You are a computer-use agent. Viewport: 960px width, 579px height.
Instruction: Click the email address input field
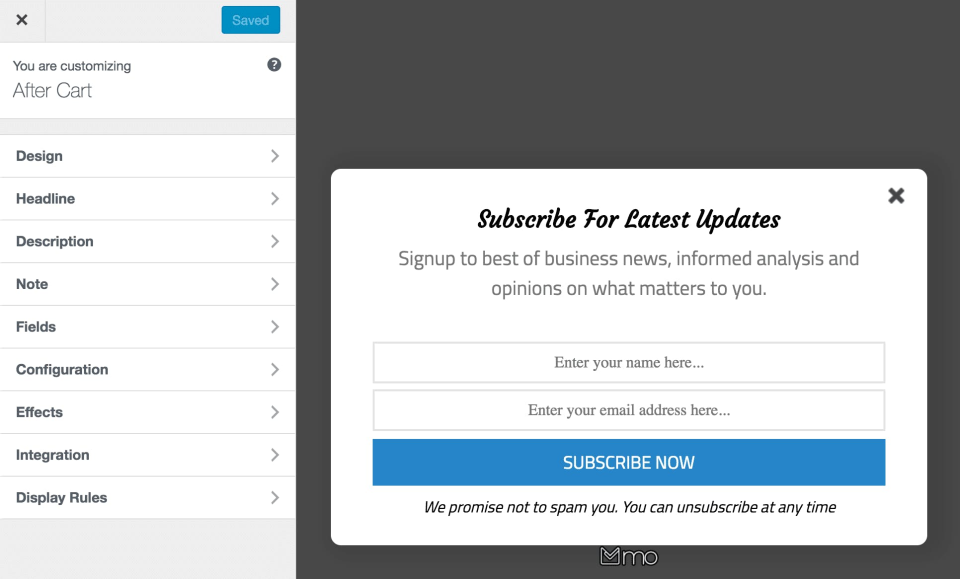coord(628,410)
